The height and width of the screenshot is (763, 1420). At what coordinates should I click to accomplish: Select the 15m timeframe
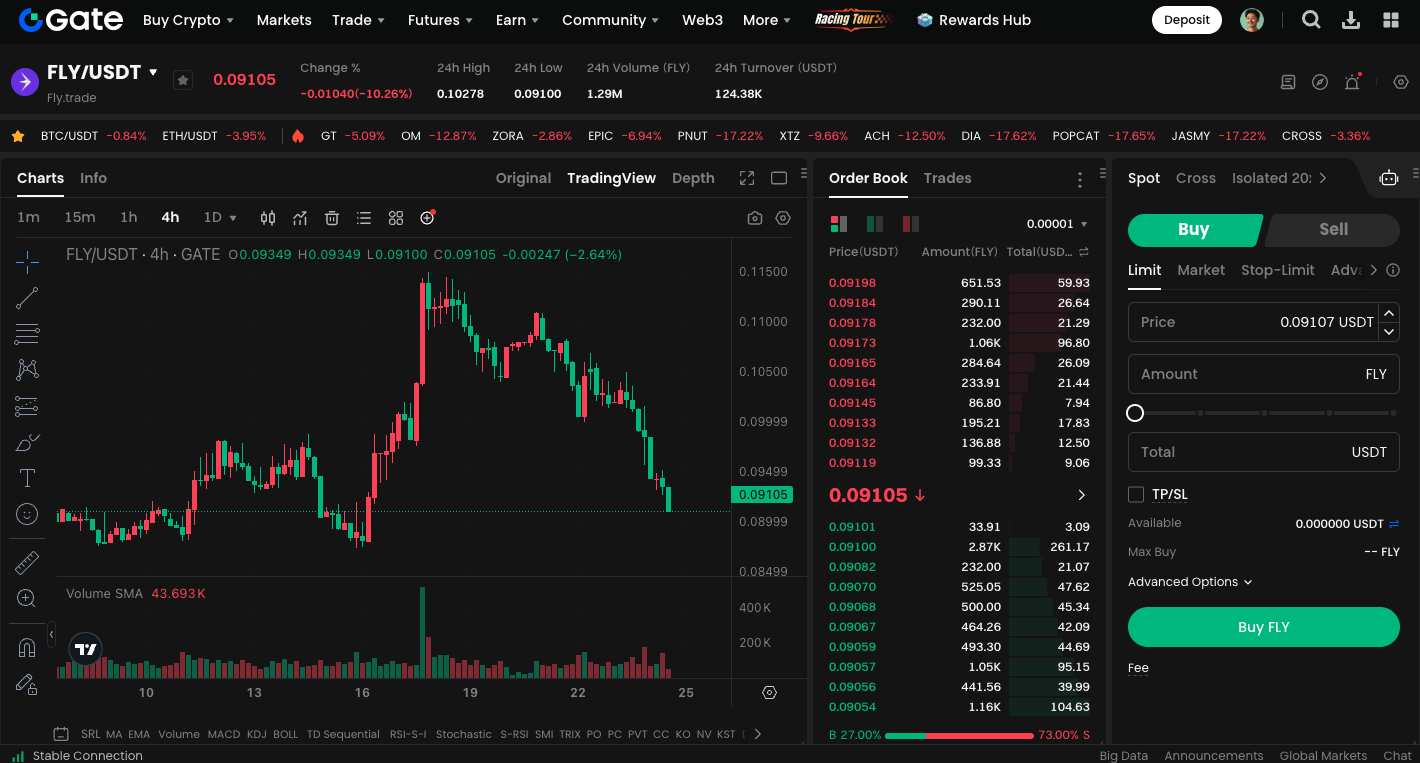click(80, 217)
